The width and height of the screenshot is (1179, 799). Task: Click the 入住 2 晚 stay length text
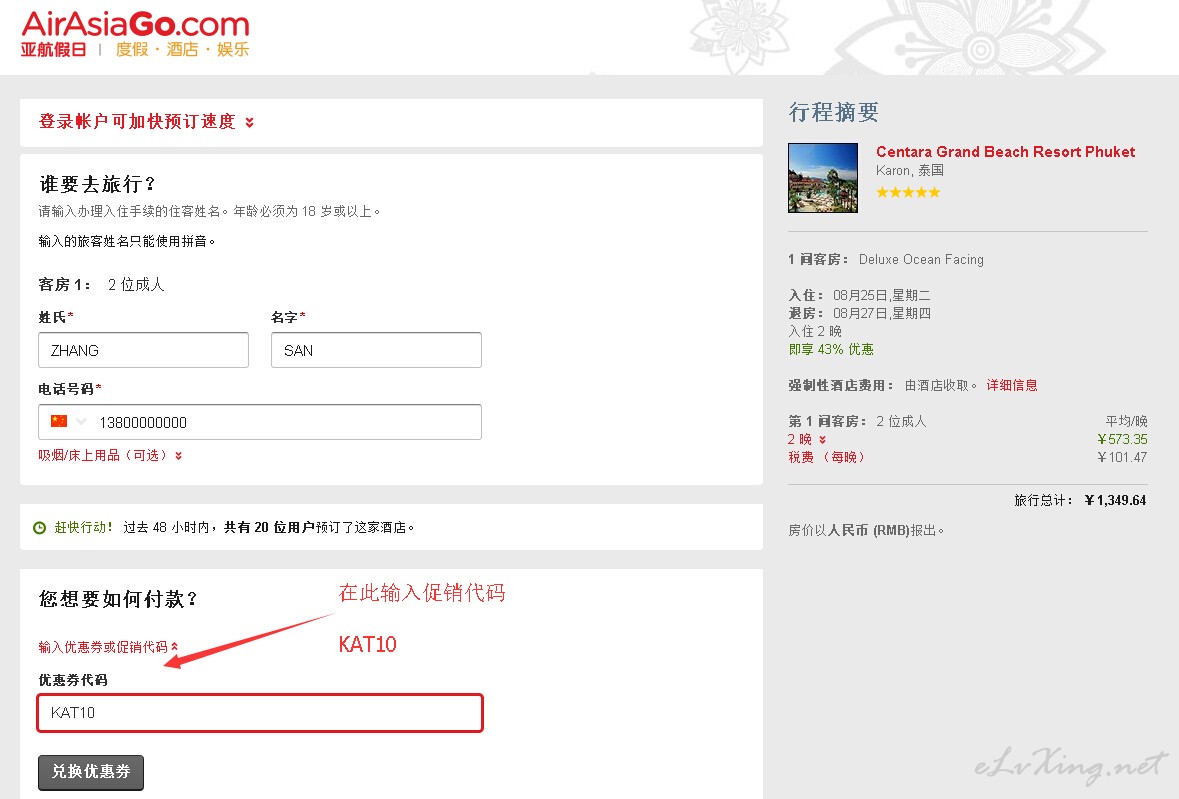[x=815, y=331]
